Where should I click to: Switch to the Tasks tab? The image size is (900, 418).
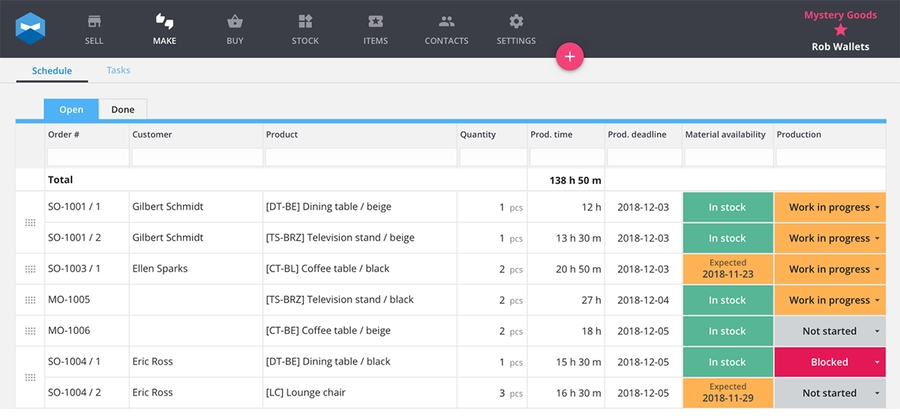point(118,70)
